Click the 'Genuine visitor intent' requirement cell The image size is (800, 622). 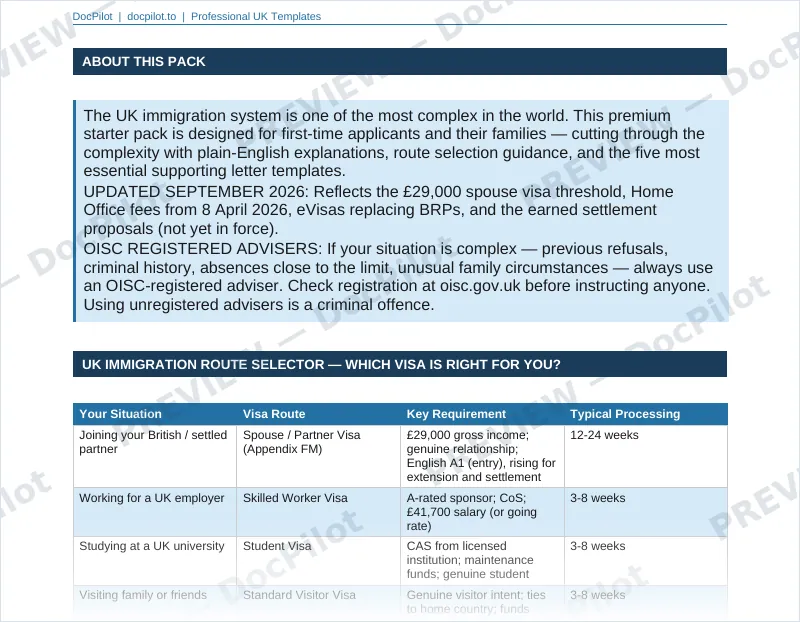483,602
